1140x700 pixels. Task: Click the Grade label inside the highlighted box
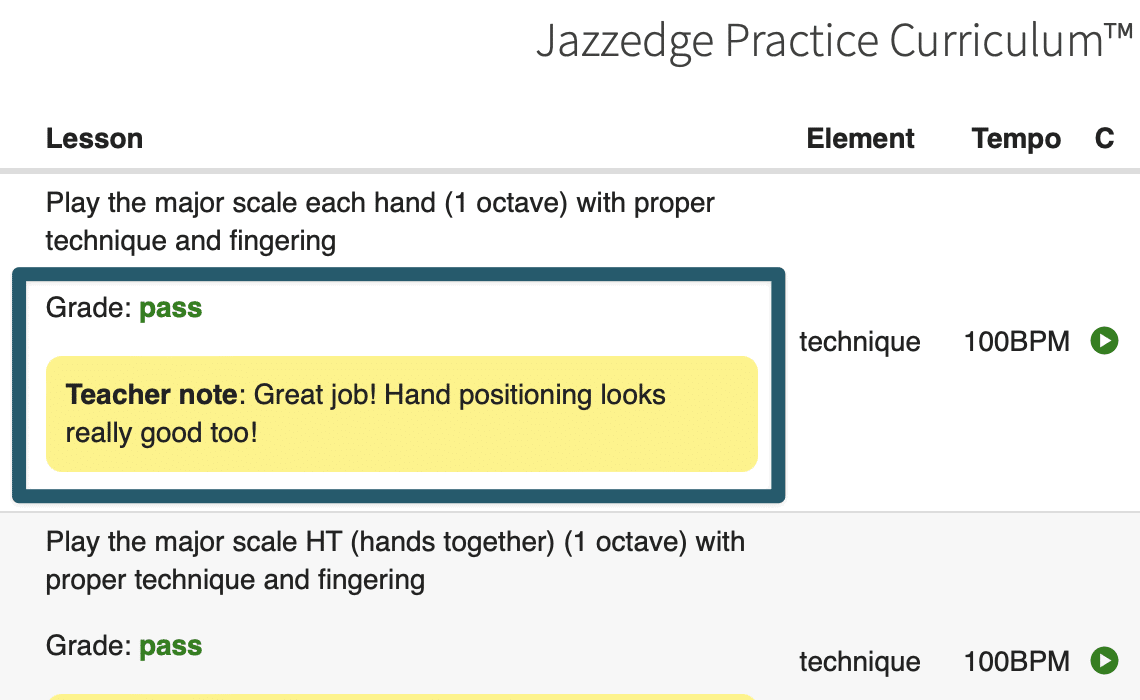[x=89, y=307]
